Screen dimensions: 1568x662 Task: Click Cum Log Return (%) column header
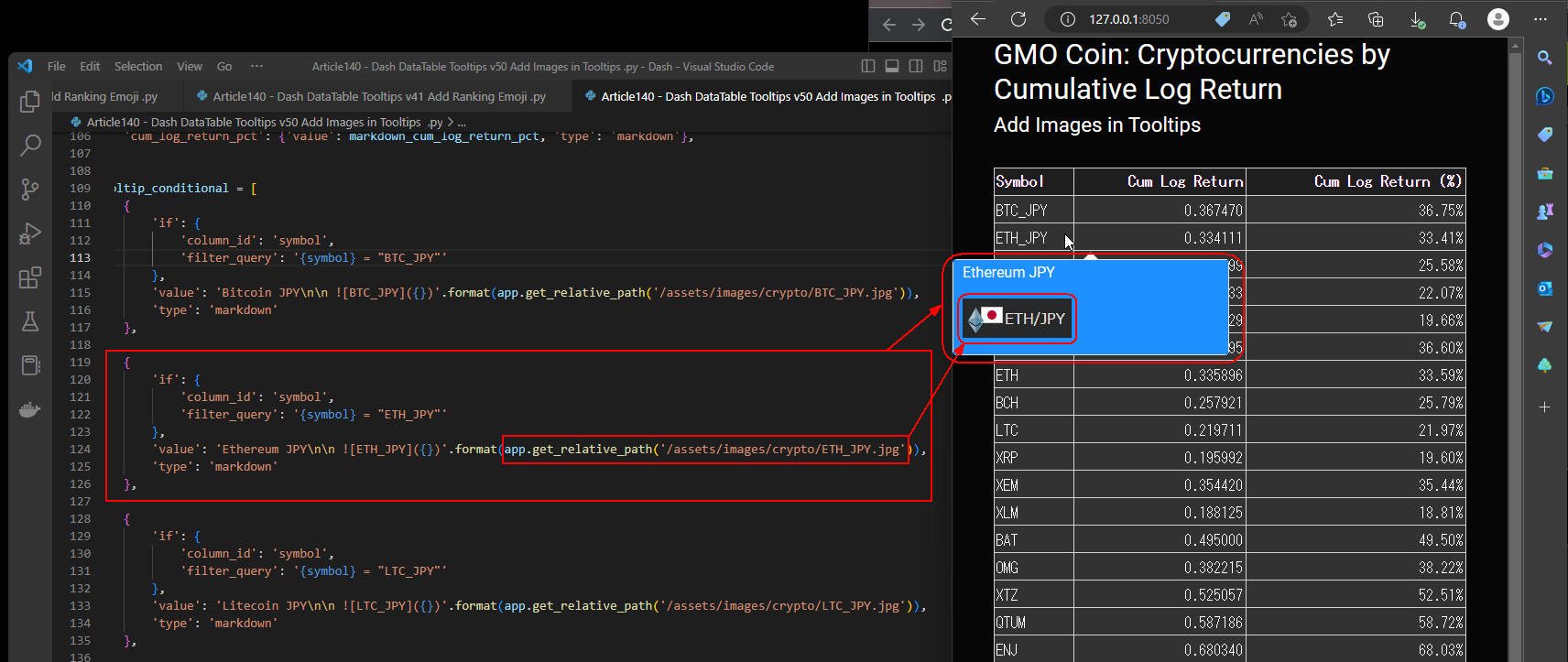click(x=1356, y=181)
